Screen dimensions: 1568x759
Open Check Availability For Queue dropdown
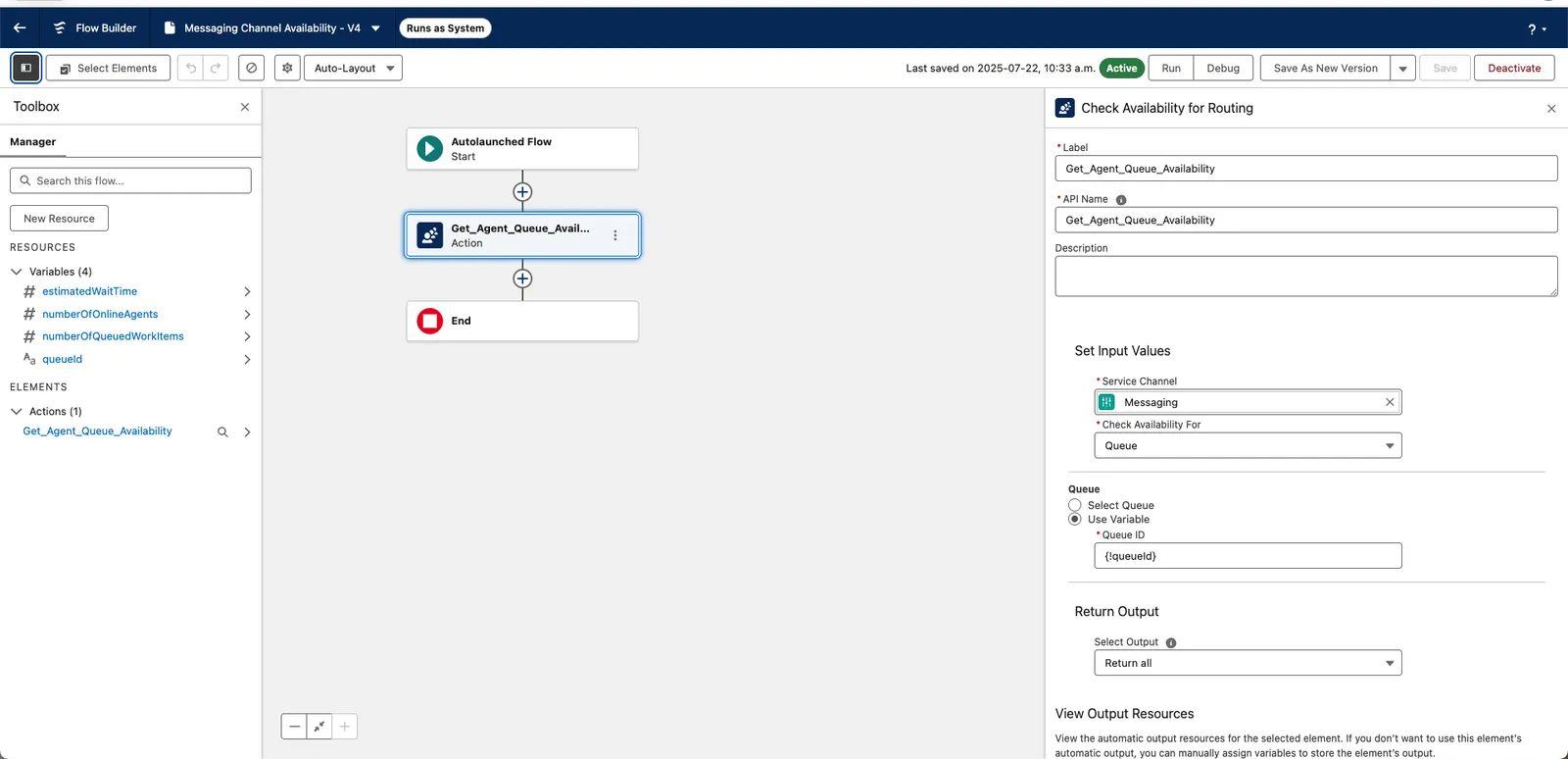1248,445
